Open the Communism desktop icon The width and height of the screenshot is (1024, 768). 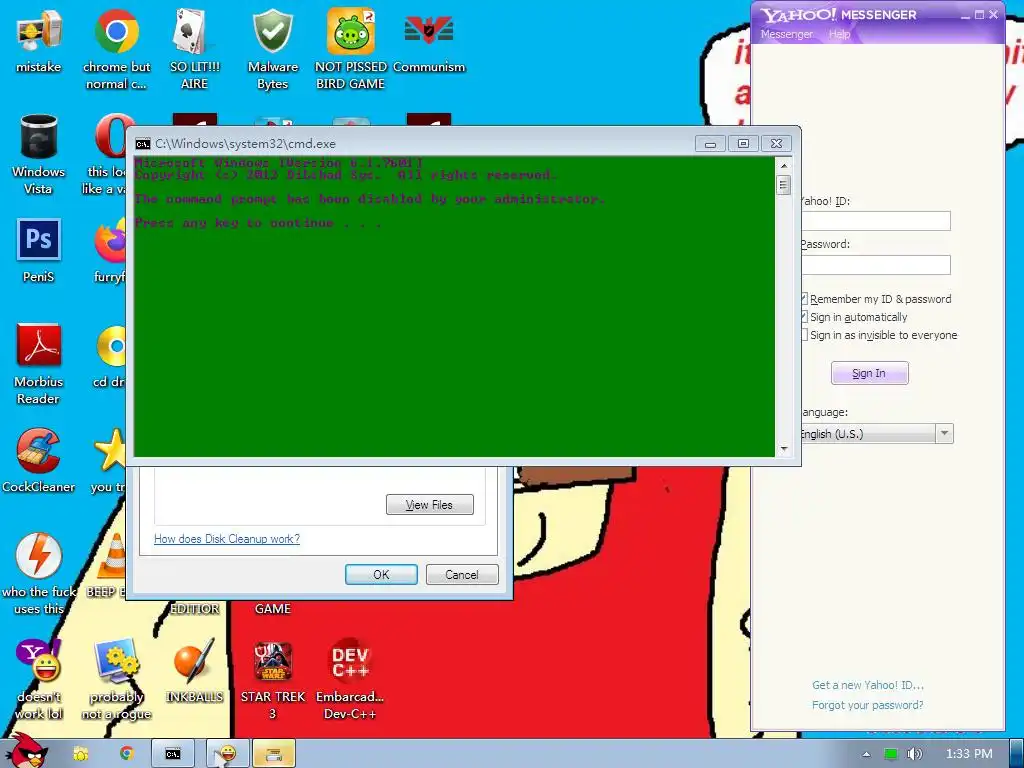429,42
